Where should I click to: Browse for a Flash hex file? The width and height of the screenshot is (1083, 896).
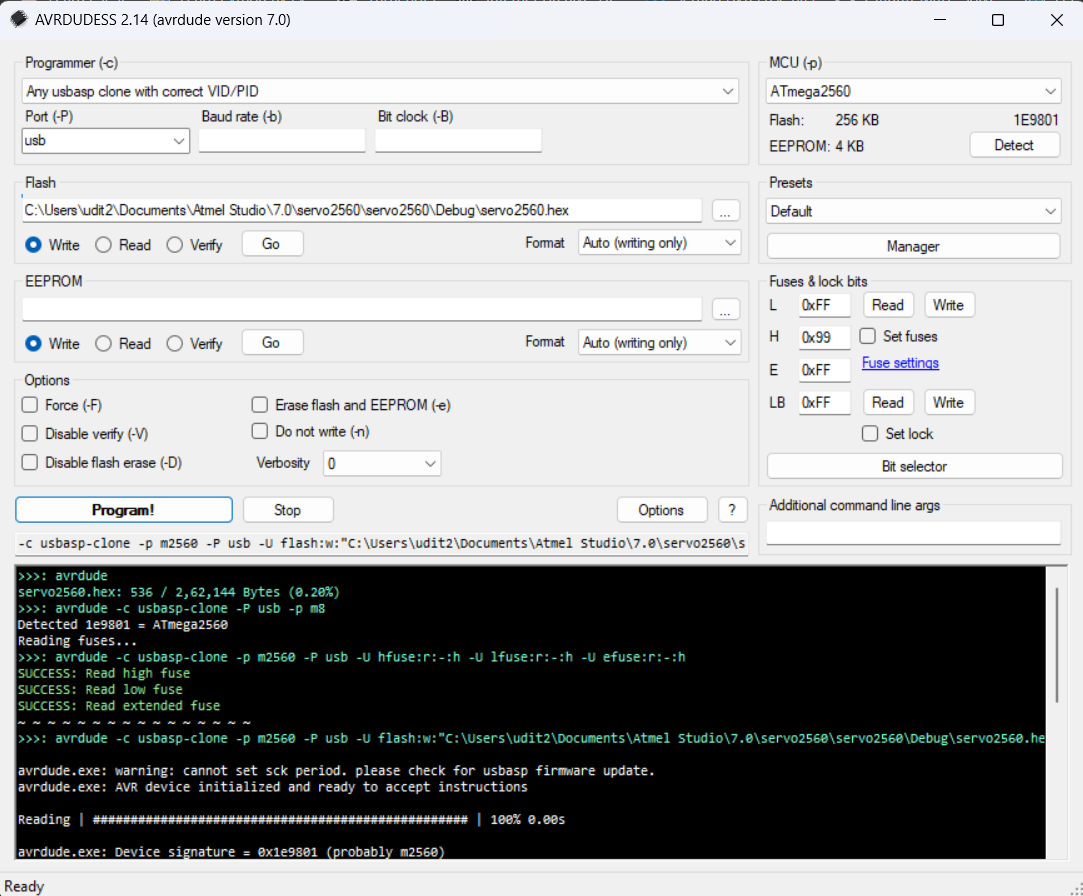click(725, 210)
